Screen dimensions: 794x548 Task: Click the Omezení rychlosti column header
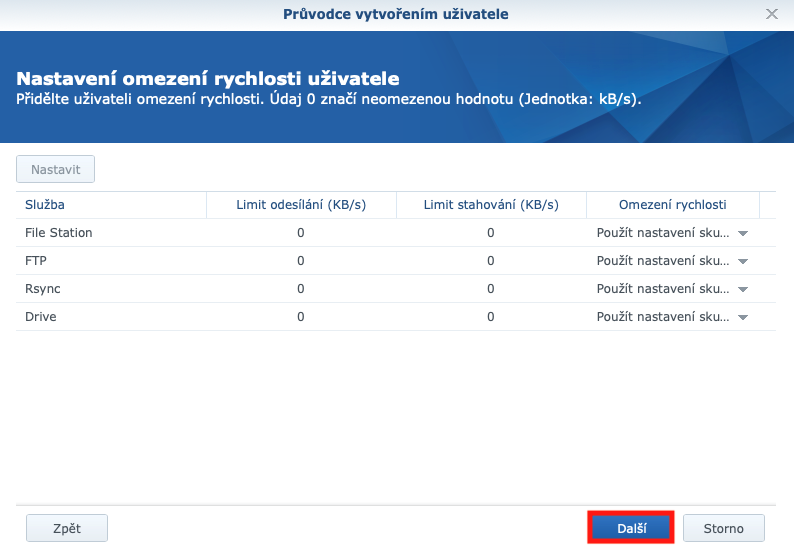(x=672, y=205)
